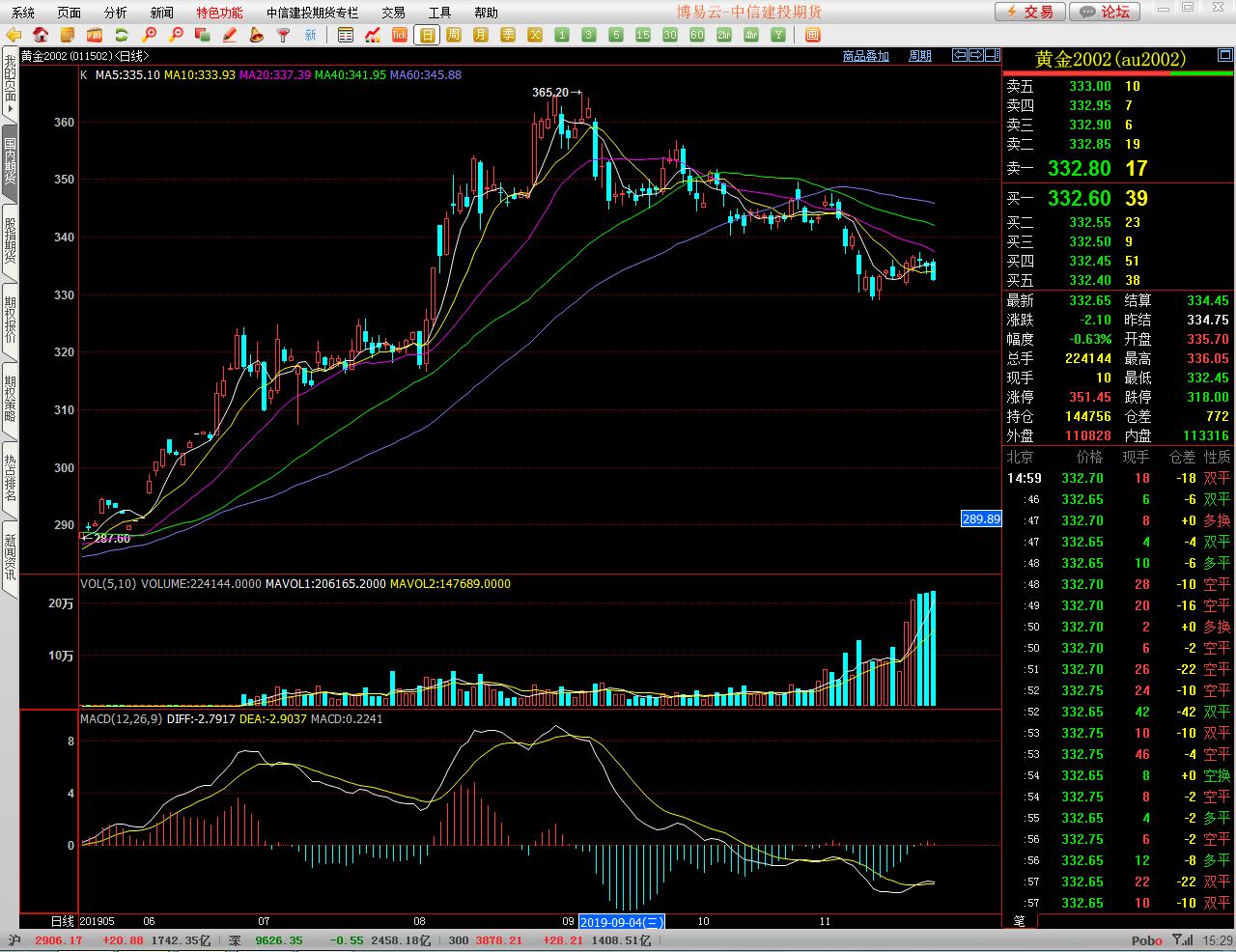Viewport: 1236px width, 952px height.
Task: Select the 15-minute period button
Action: point(643,36)
